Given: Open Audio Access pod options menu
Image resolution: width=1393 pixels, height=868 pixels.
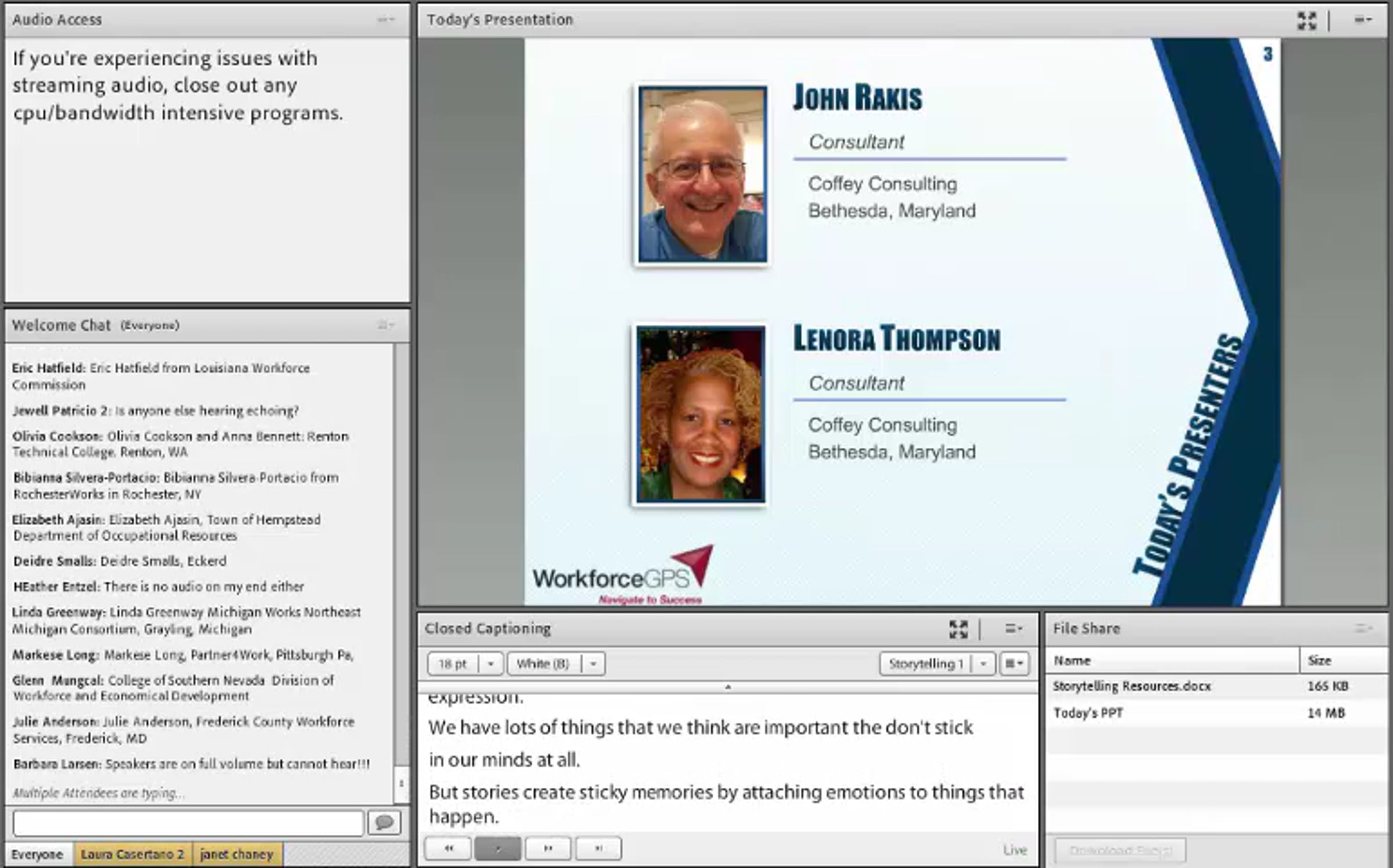Looking at the screenshot, I should [386, 20].
